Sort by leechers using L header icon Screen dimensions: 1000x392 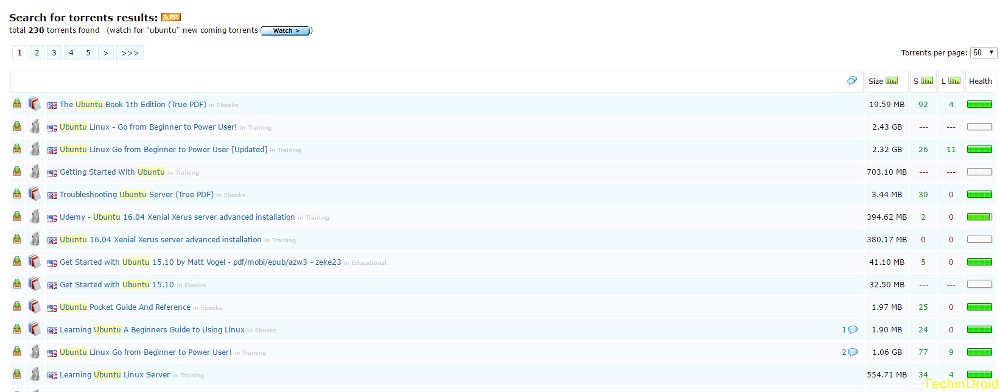(954, 81)
